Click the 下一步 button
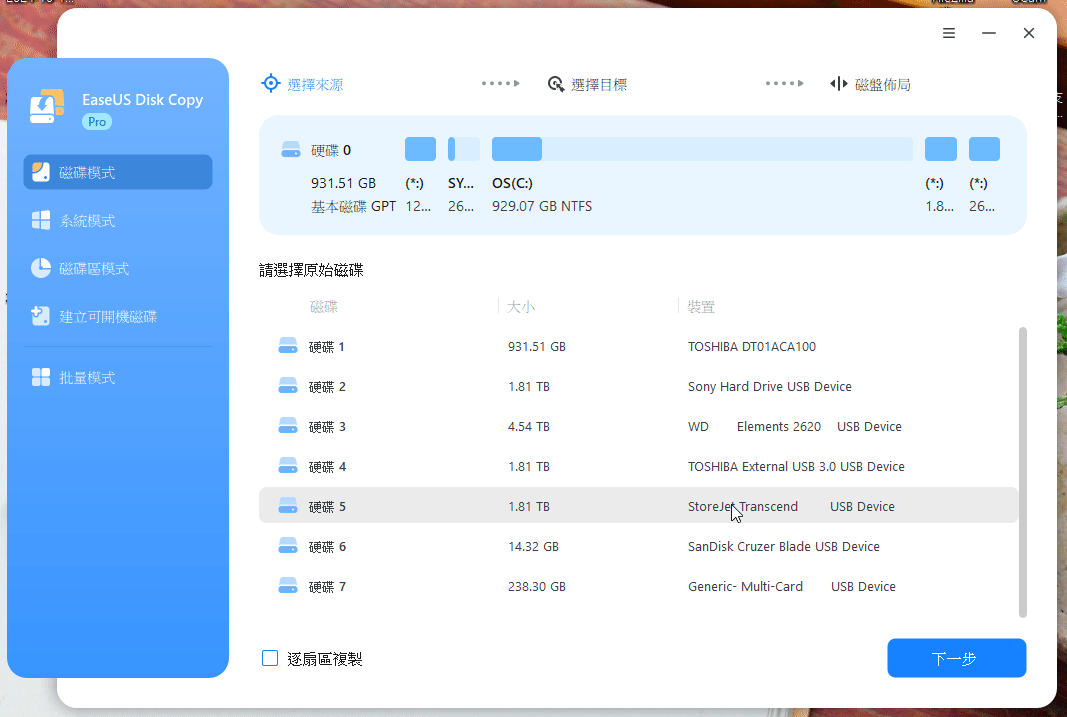This screenshot has height=717, width=1067. click(x=956, y=658)
